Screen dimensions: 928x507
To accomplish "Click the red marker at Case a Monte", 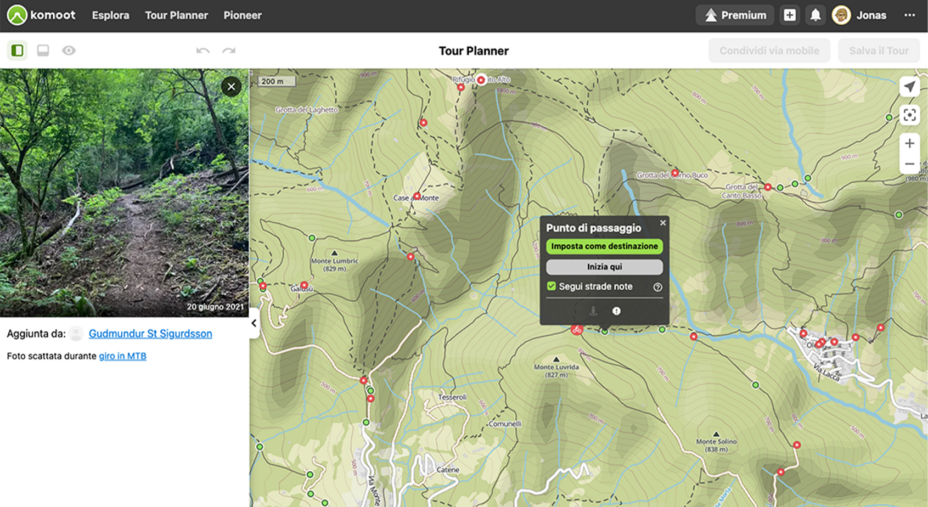I will (x=417, y=196).
